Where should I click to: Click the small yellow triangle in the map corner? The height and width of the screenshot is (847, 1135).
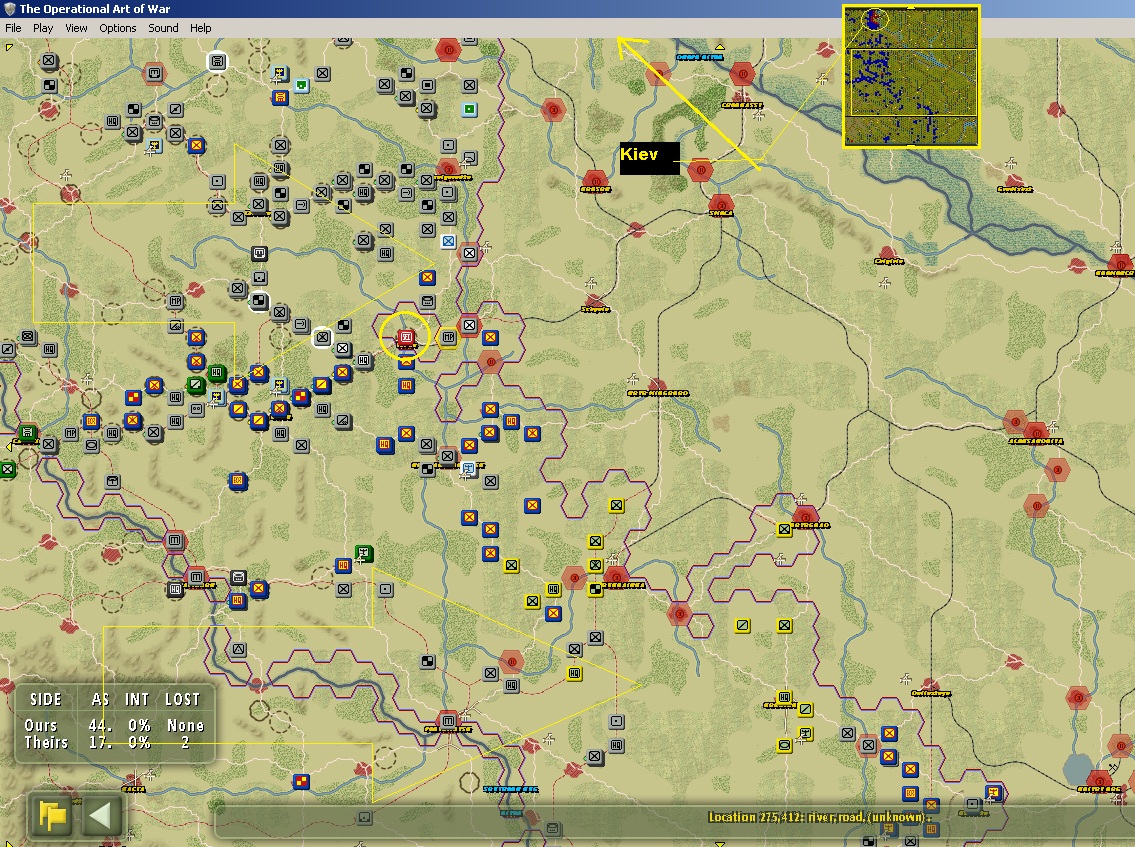pos(9,47)
